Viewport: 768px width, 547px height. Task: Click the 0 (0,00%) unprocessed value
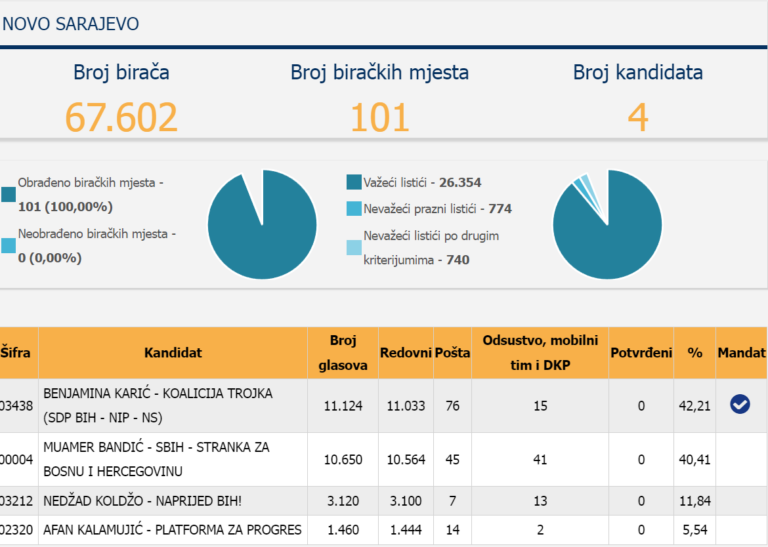pos(50,258)
